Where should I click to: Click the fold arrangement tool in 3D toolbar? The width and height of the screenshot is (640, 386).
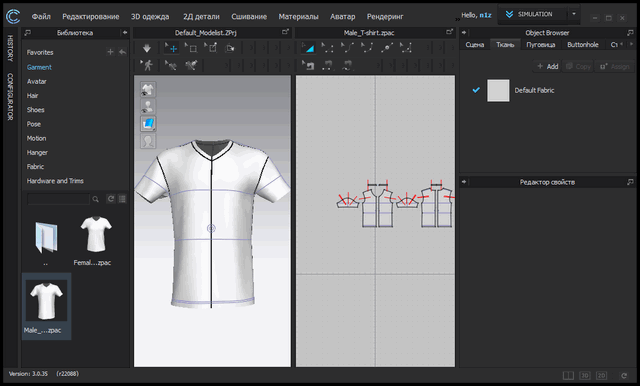[230, 48]
